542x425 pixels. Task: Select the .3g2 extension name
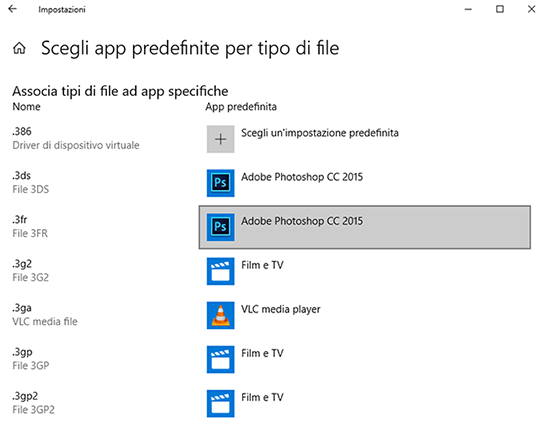[x=22, y=264]
